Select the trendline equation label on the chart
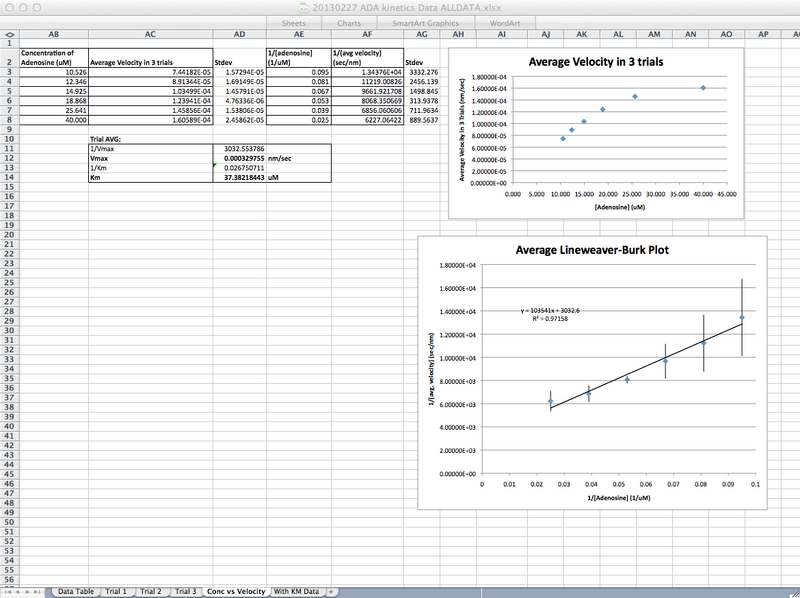The image size is (800, 598). click(549, 313)
